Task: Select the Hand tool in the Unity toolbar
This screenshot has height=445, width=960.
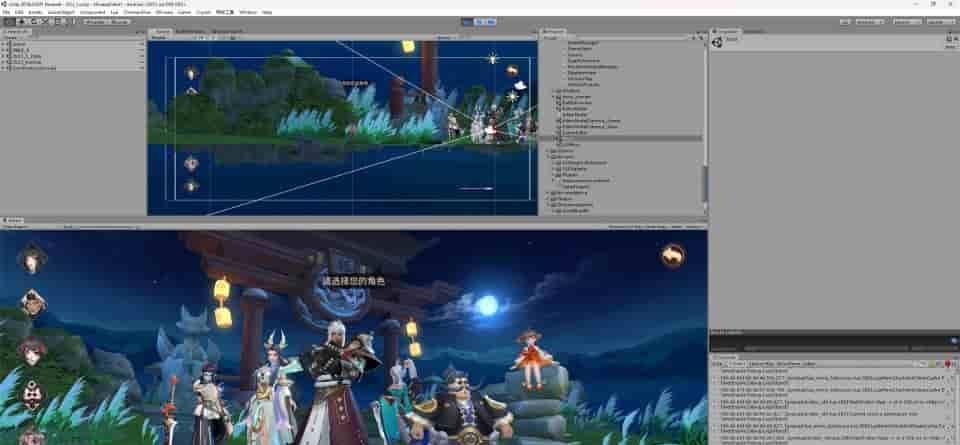Action: [8, 21]
